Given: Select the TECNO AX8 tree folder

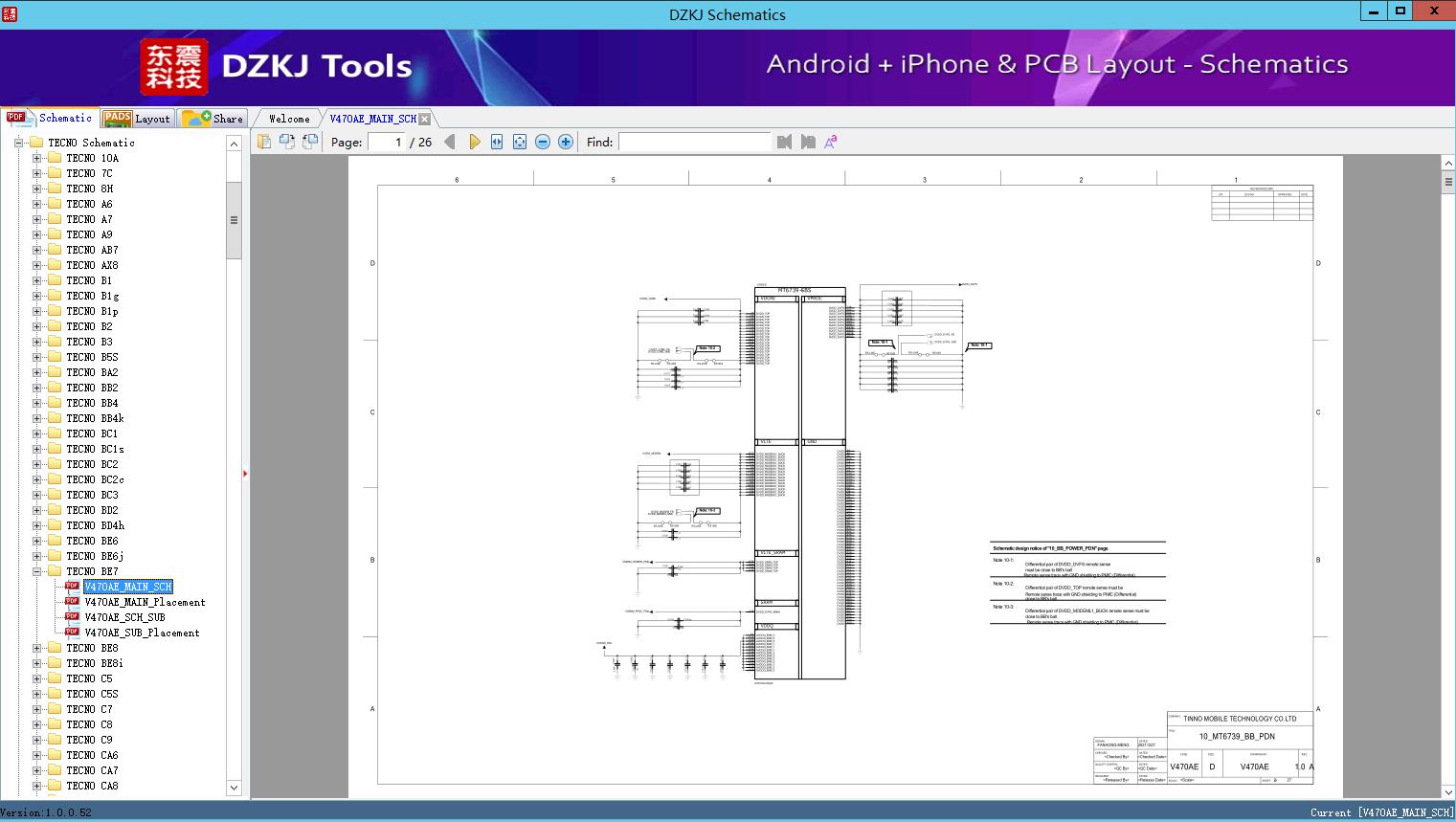Looking at the screenshot, I should pos(92,265).
